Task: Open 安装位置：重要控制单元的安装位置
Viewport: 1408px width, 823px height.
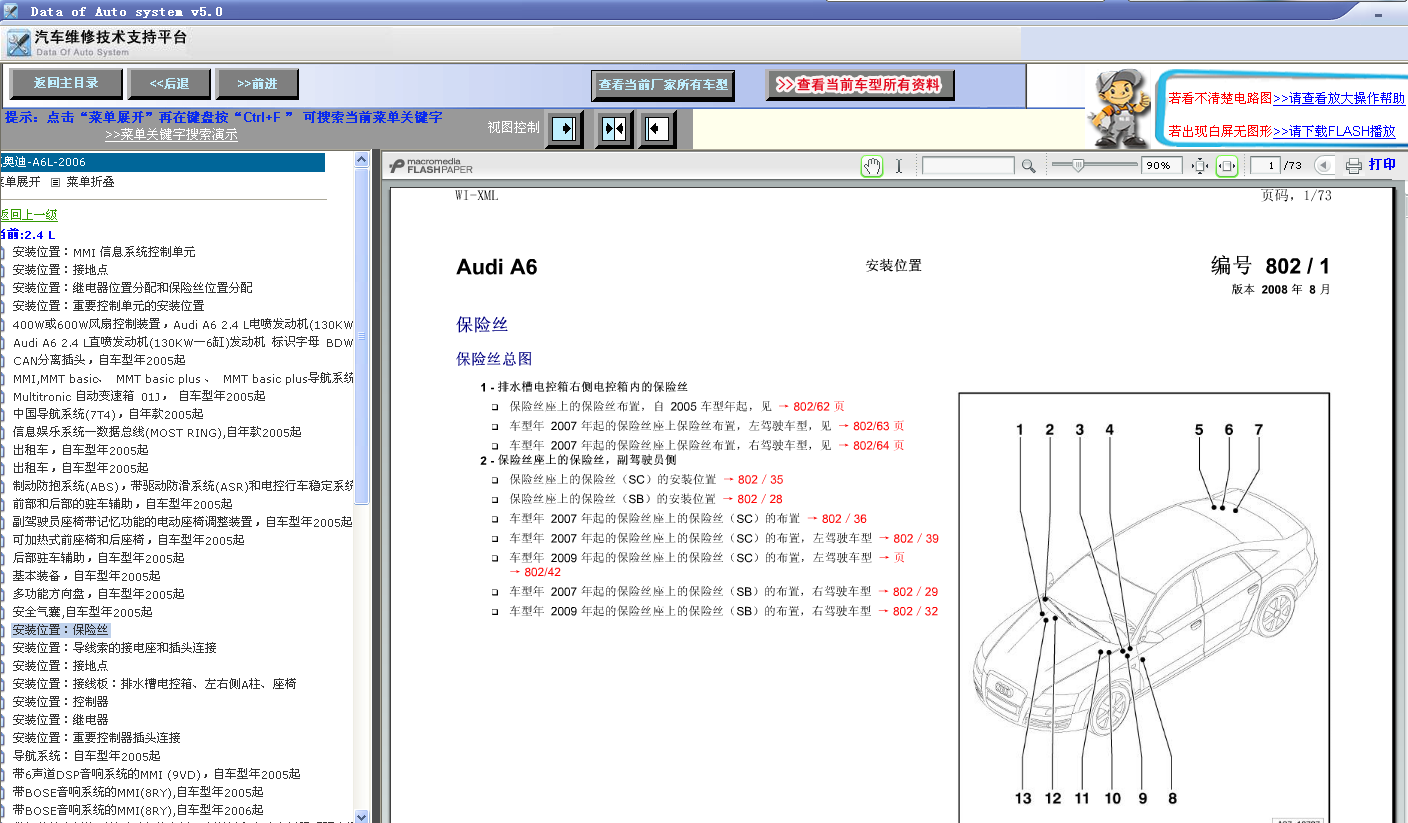Action: coord(108,306)
